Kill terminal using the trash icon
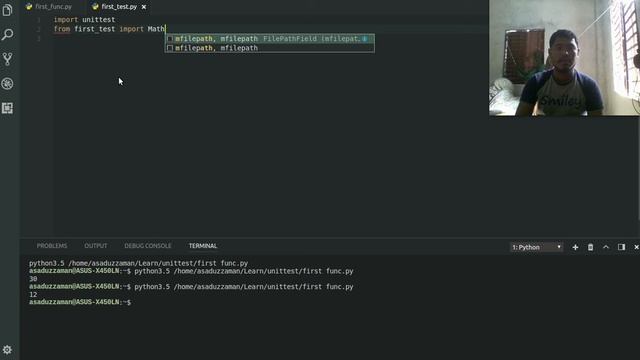Screen dimensions: 640x360 click(x=590, y=247)
